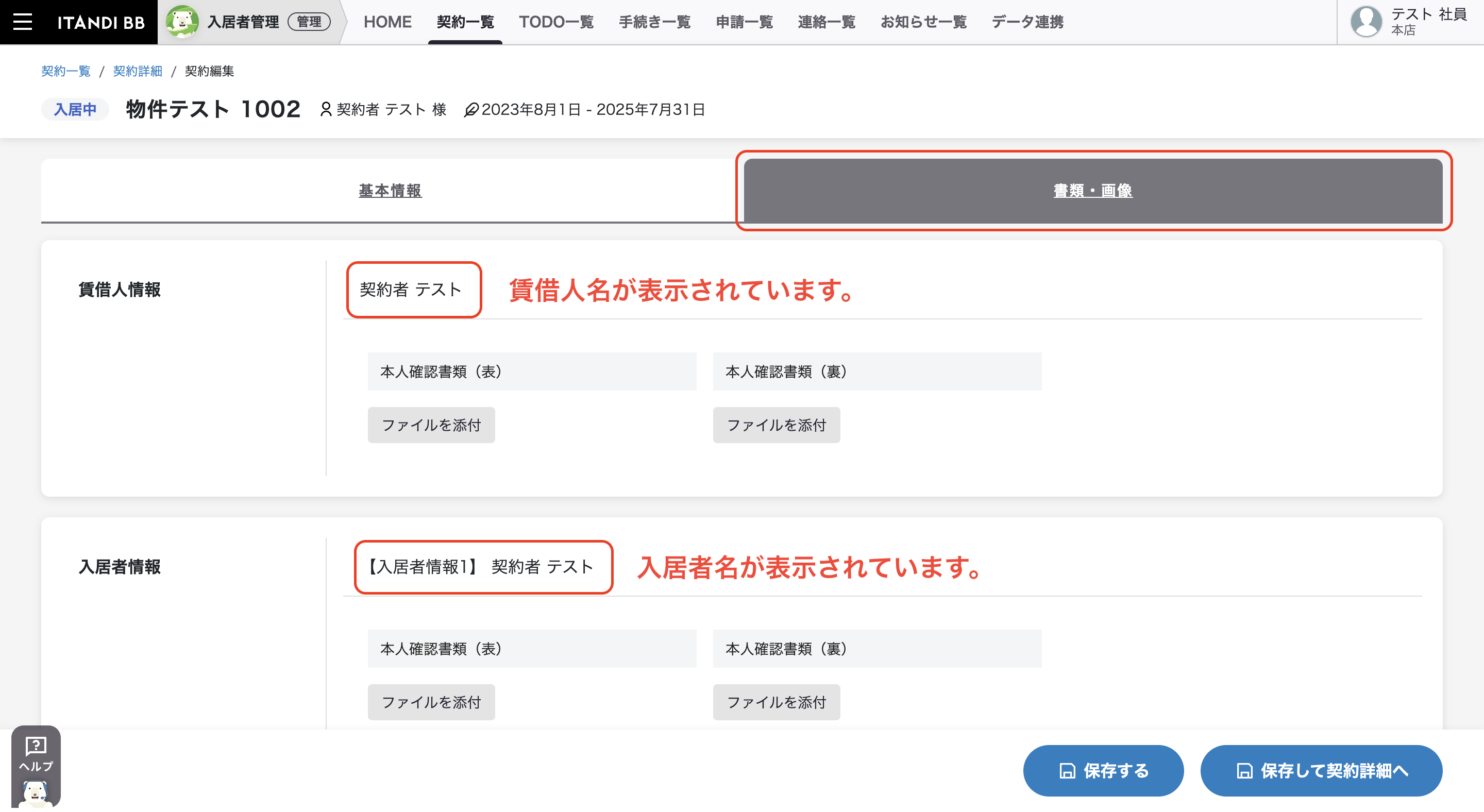1484x812 pixels.
Task: Switch to the 基本情報 tab
Action: click(390, 191)
